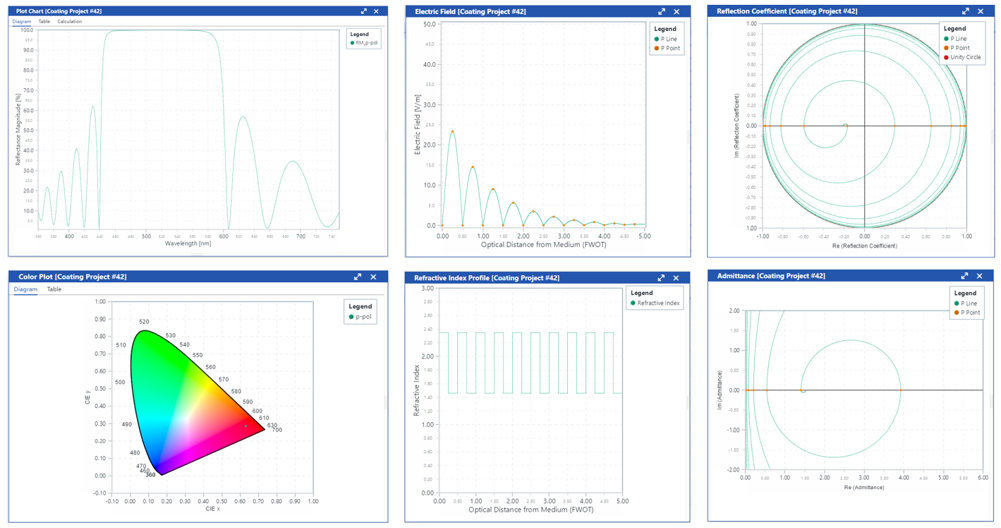
Task: Close the Admittance panel
Action: 980,275
